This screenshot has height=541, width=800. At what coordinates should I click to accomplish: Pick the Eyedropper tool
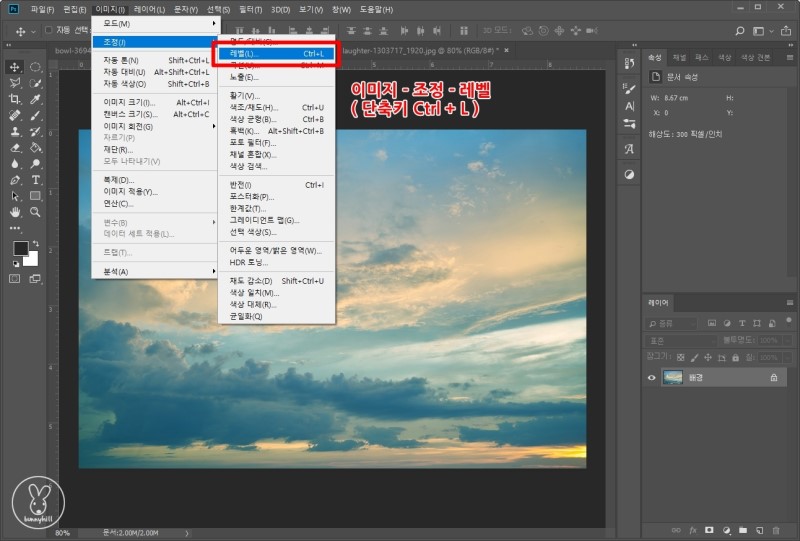click(35, 99)
